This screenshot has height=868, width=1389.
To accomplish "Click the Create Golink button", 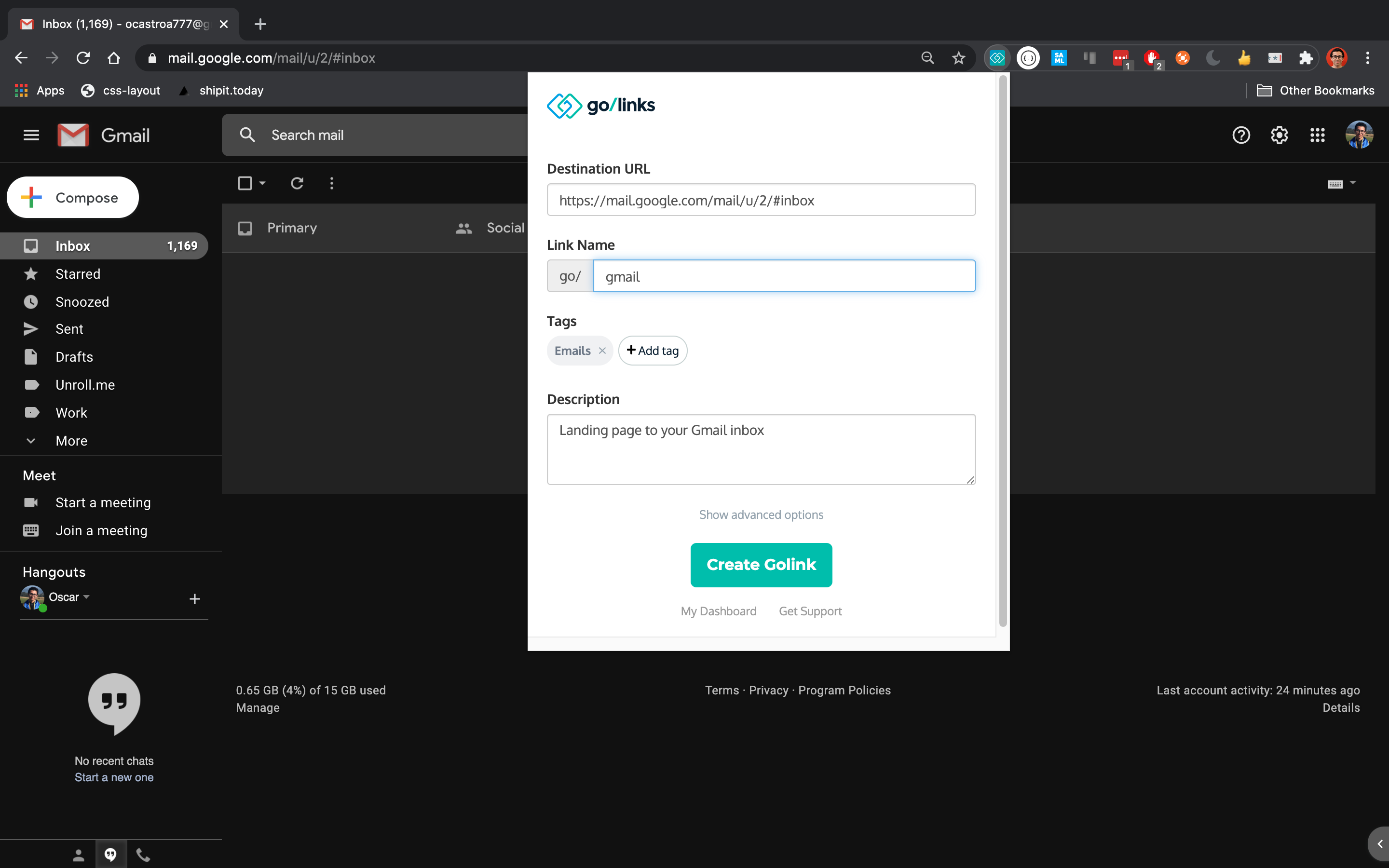I will [x=761, y=565].
